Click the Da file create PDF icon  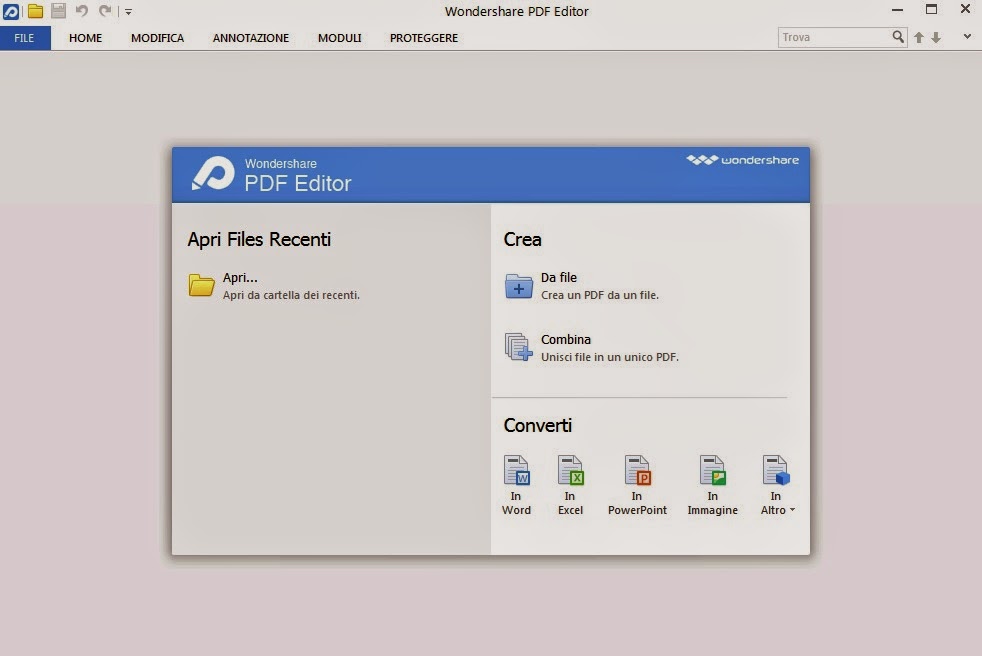click(x=519, y=286)
